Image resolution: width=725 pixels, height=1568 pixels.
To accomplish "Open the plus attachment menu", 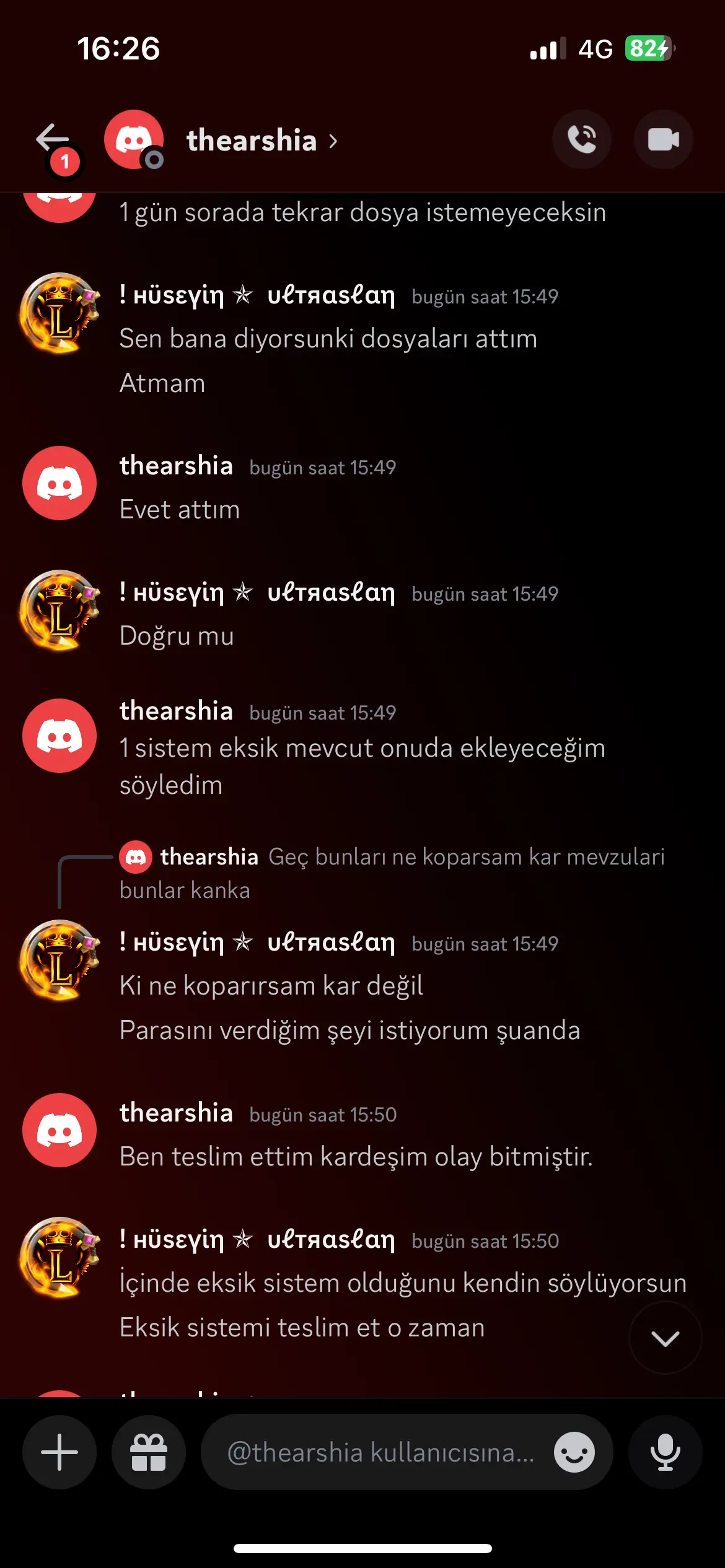I will [59, 1452].
